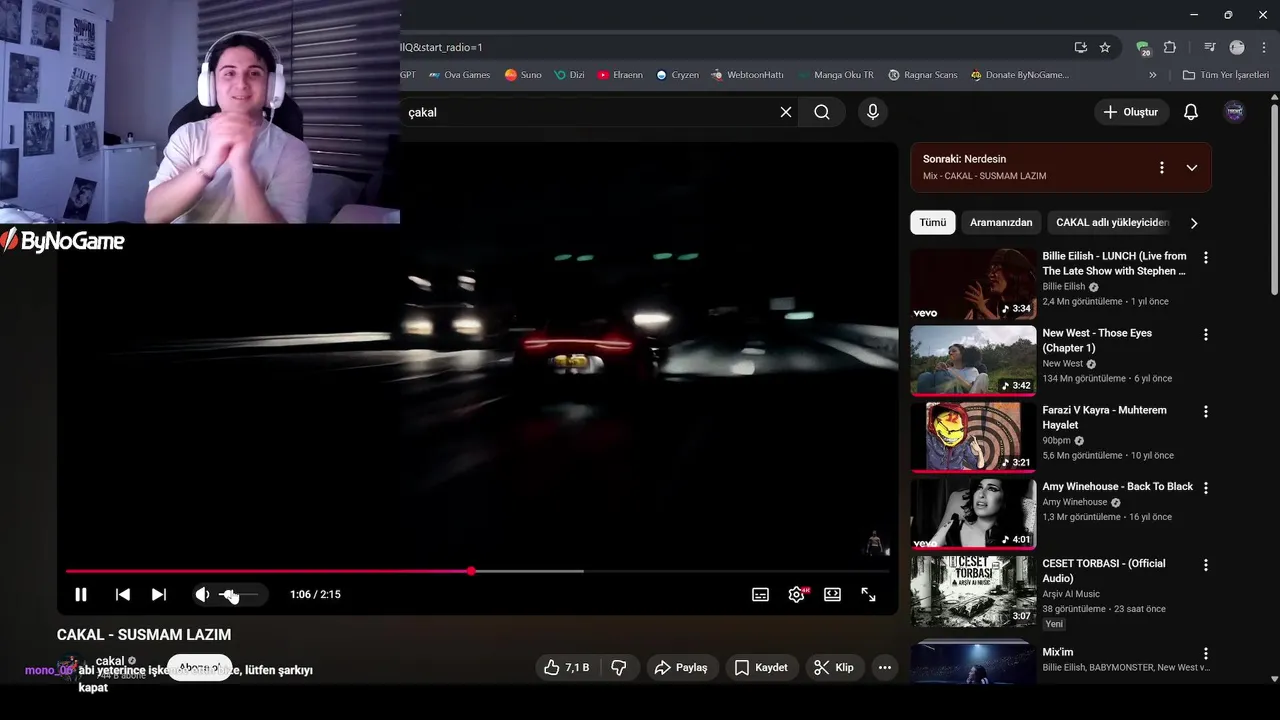Open options for Farazi V Kayra video

(x=1205, y=411)
